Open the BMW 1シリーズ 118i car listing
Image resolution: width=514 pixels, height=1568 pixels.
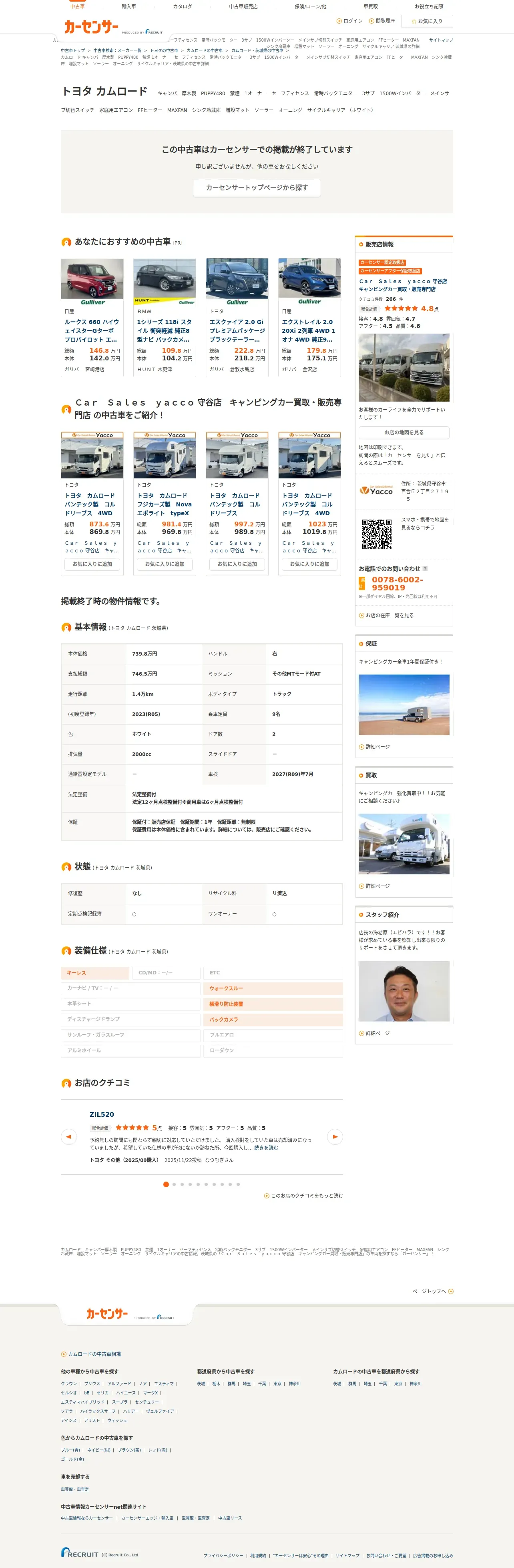point(165,330)
